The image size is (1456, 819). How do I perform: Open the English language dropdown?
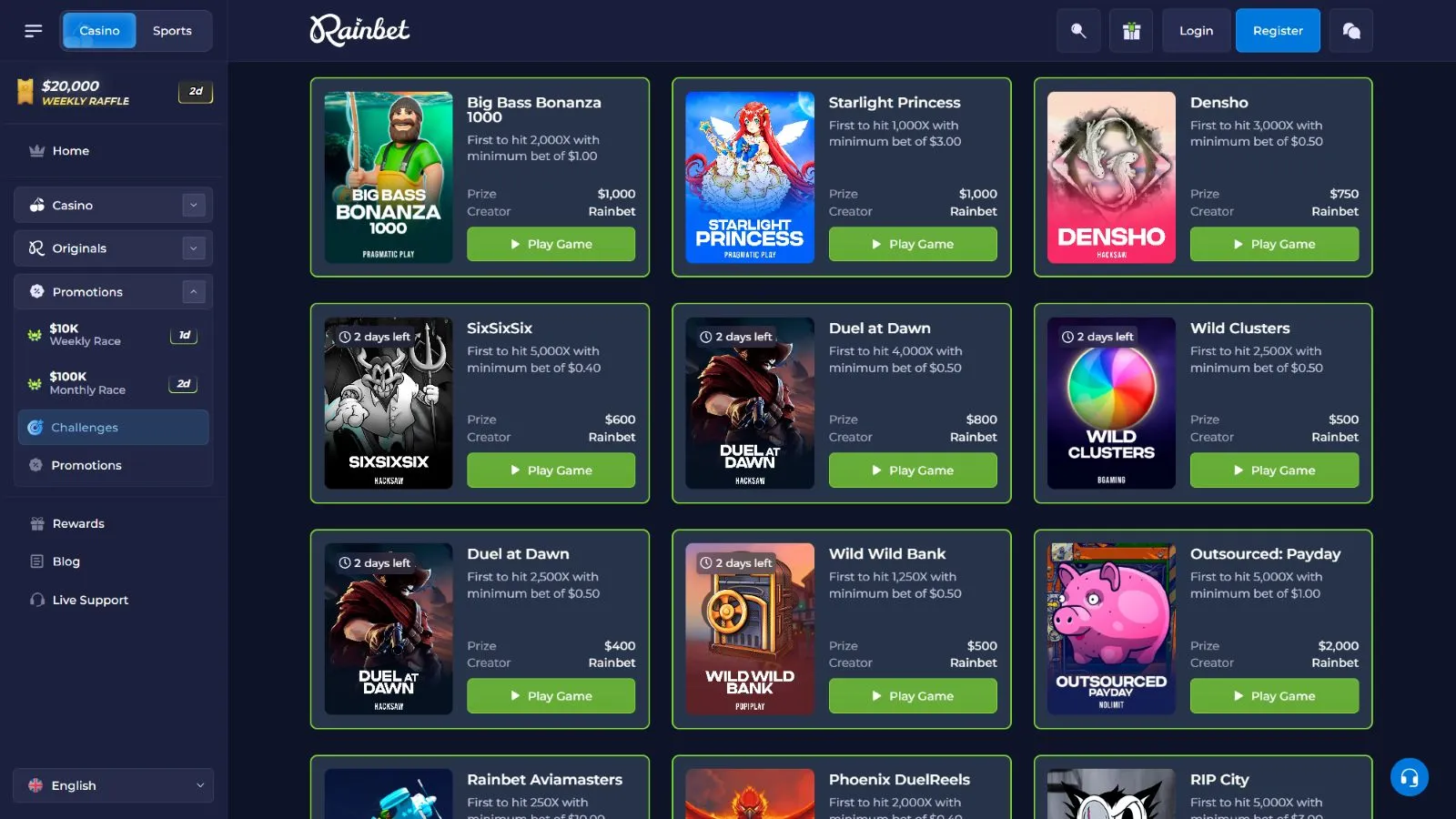point(114,785)
